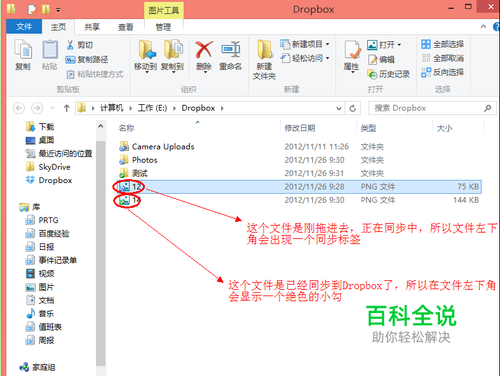Refresh the address bar
The width and height of the screenshot is (500, 376).
point(352,108)
